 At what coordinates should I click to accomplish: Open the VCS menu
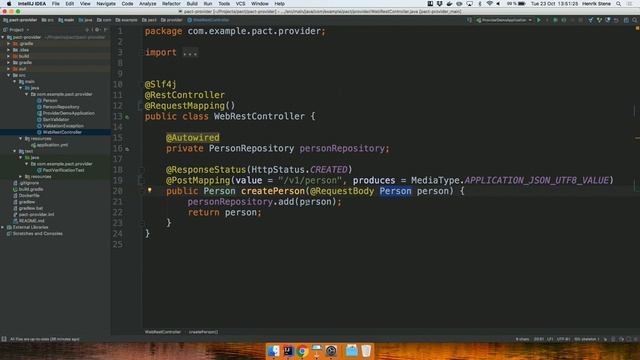[x=240, y=4]
